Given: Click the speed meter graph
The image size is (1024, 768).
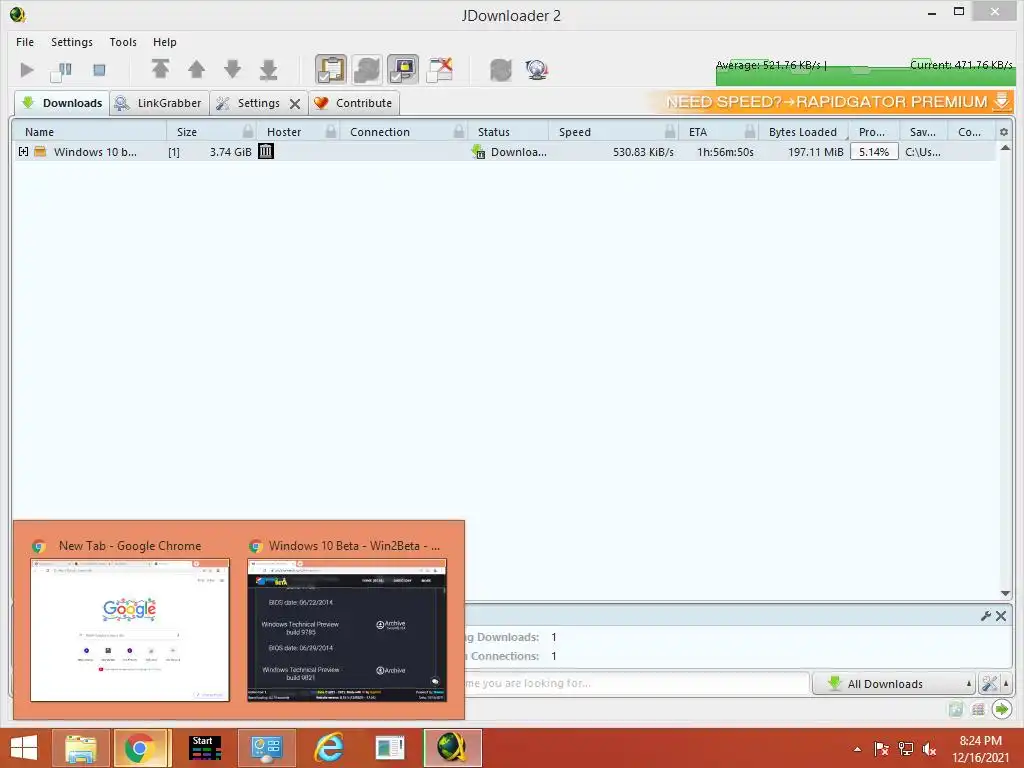Looking at the screenshot, I should point(865,72).
